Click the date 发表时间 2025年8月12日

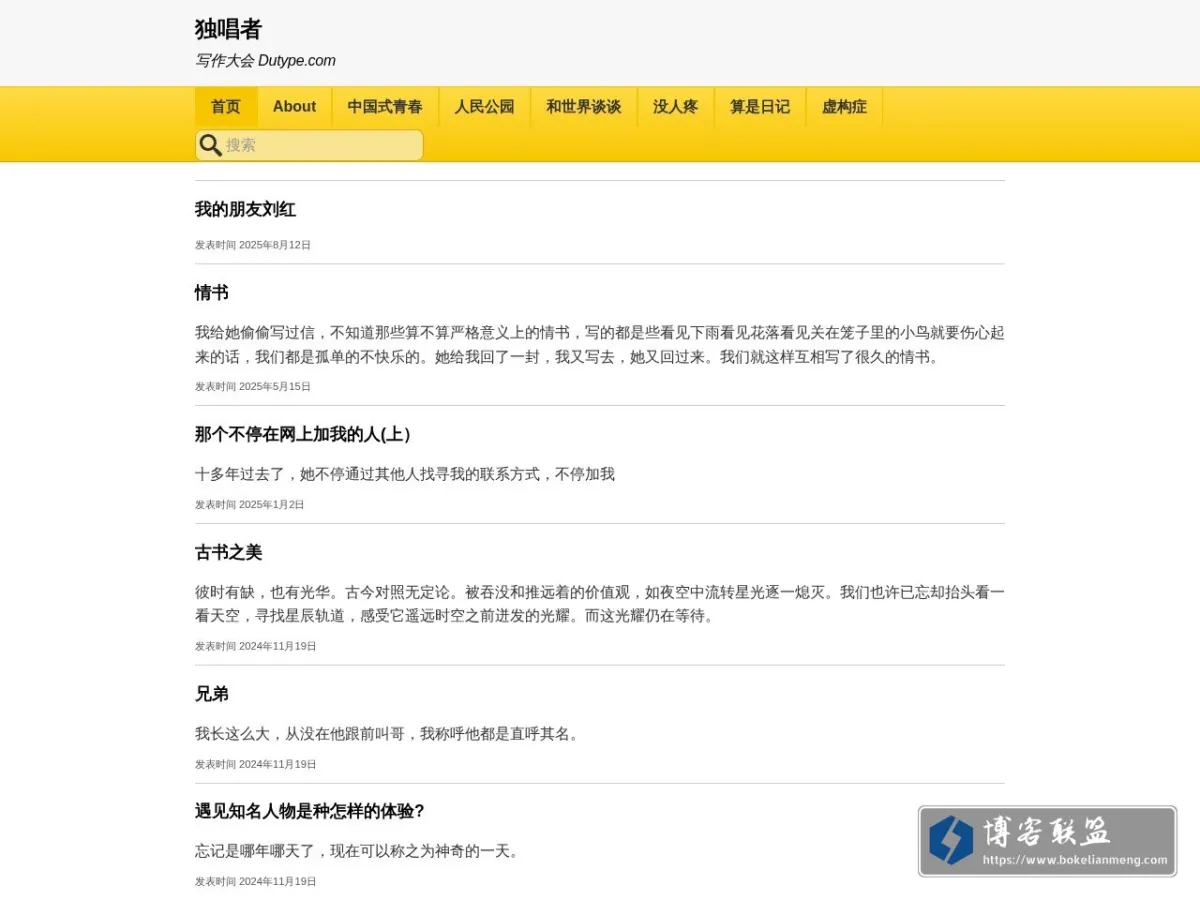tap(253, 245)
